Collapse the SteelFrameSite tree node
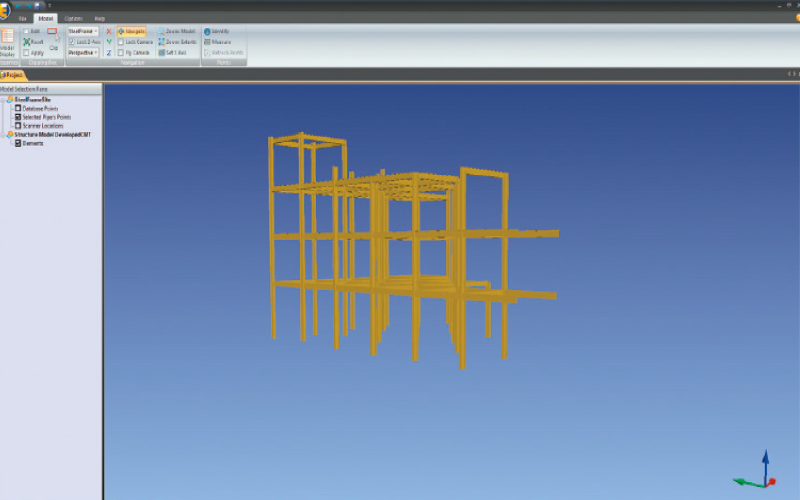 (3, 100)
